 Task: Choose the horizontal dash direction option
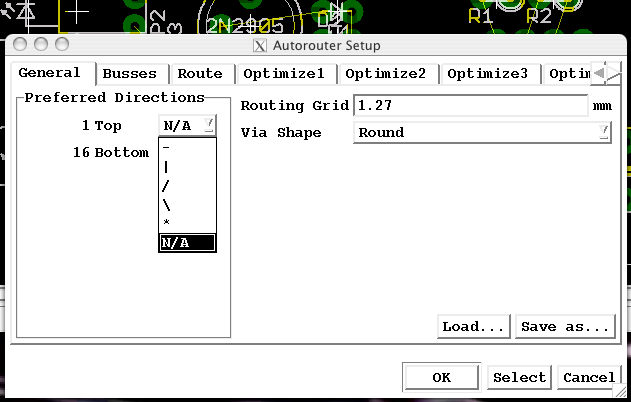click(188, 147)
